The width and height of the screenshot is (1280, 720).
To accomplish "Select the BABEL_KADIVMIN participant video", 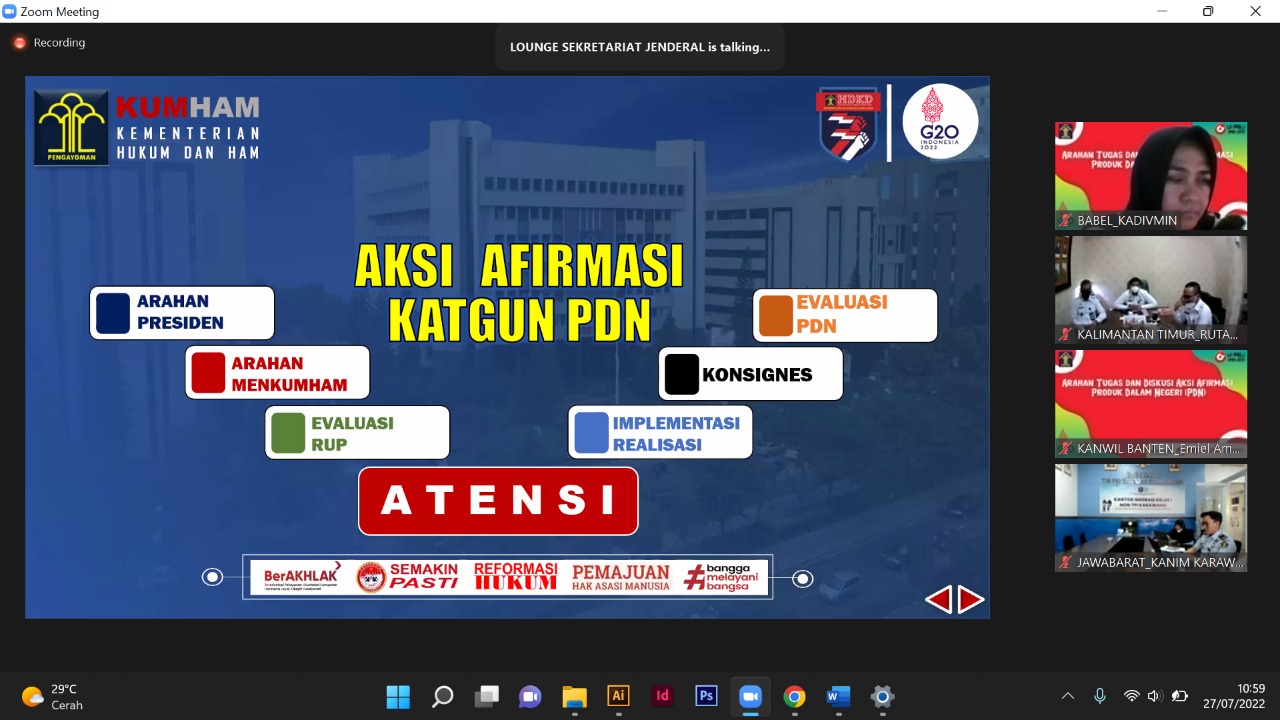I will [1150, 176].
